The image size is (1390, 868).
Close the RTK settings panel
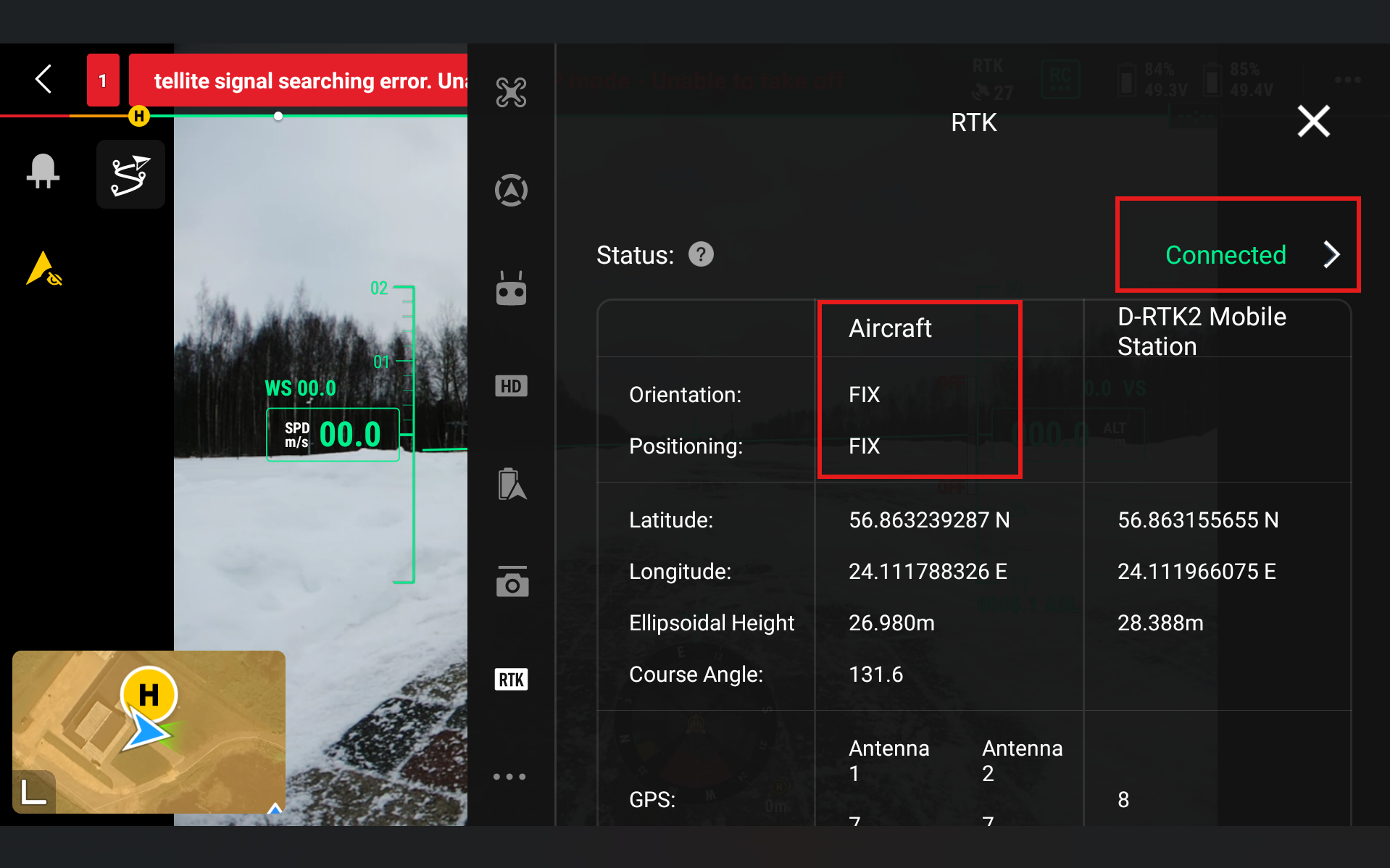pyautogui.click(x=1313, y=121)
